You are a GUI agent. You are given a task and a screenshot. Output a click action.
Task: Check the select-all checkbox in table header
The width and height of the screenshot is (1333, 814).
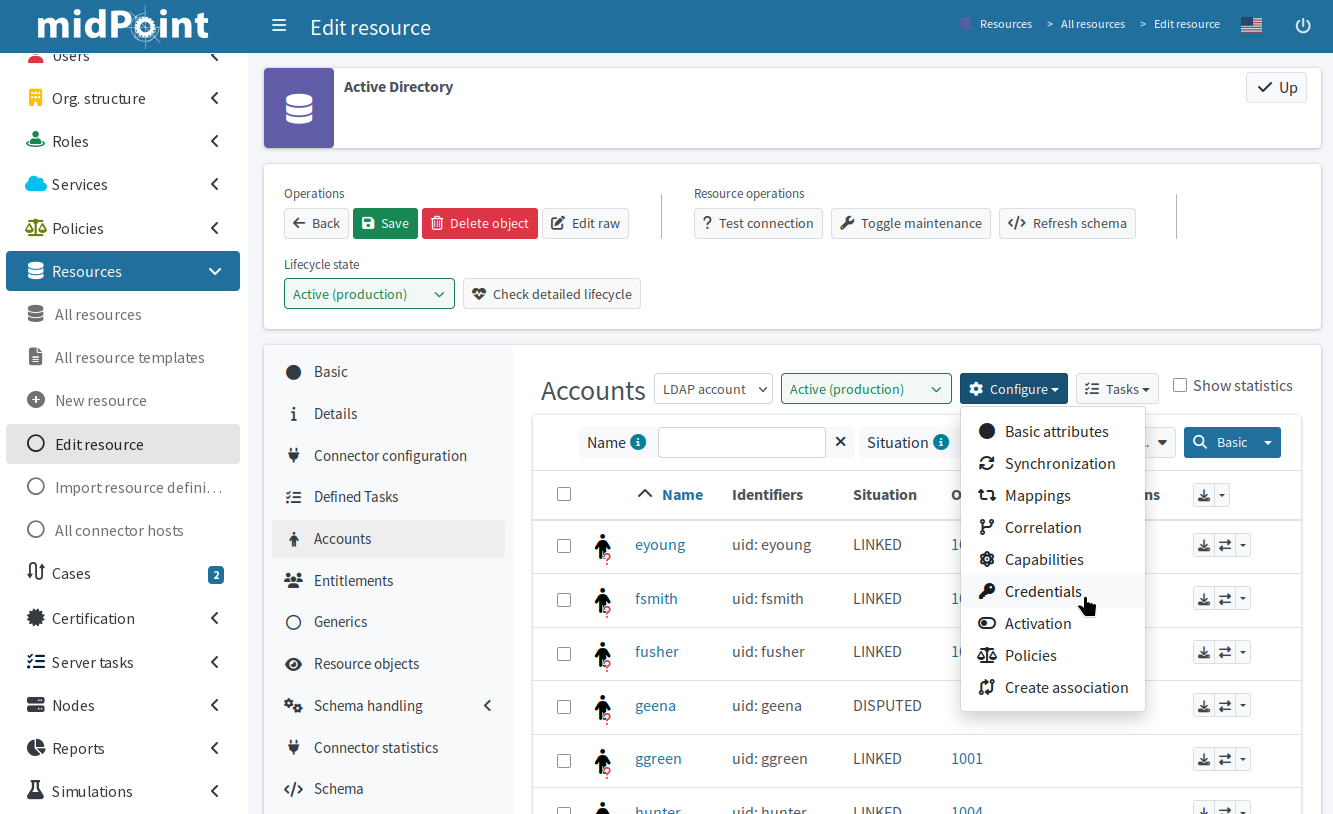(x=564, y=493)
